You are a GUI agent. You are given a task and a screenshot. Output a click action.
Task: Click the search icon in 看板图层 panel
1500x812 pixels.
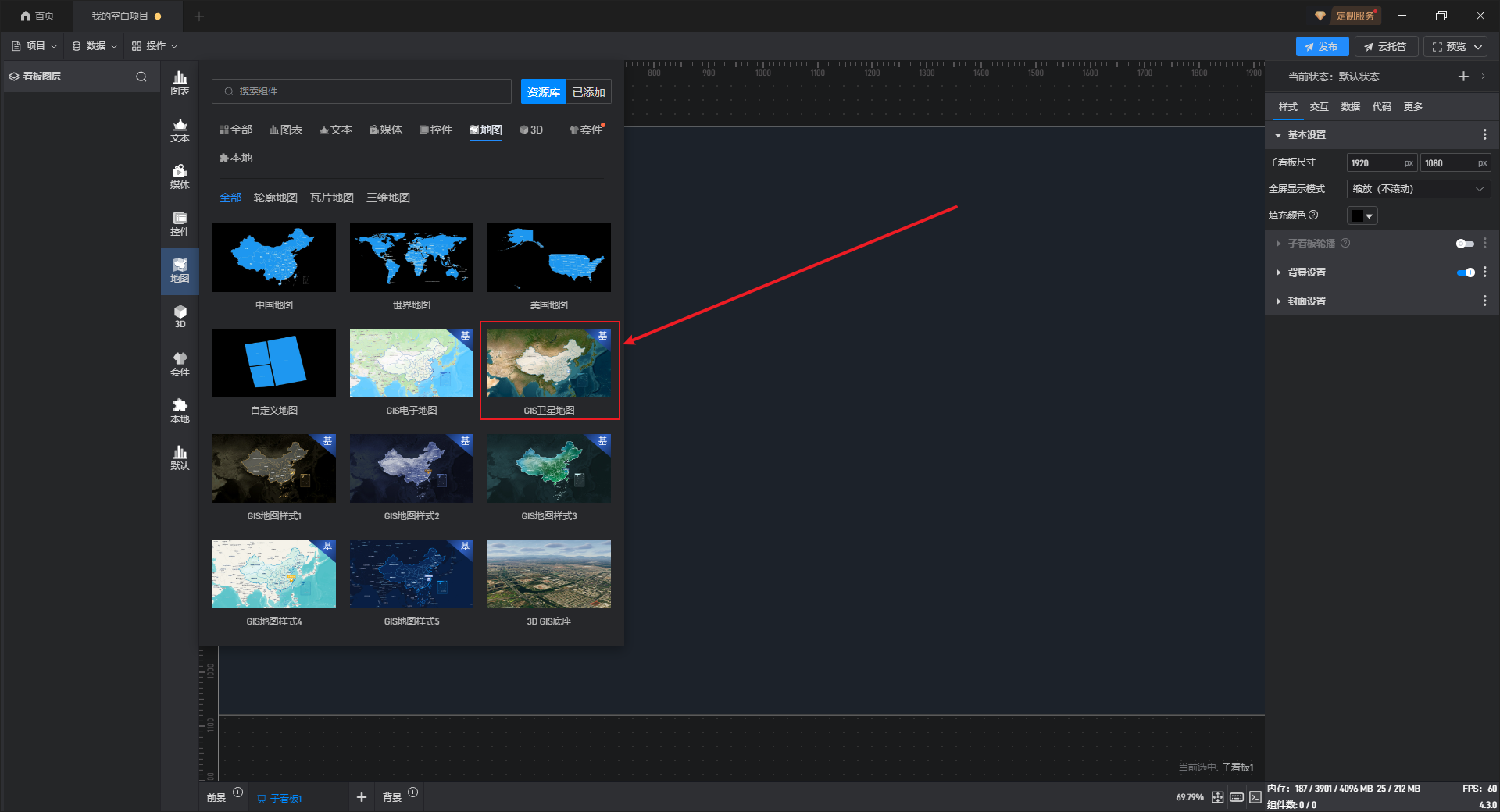[x=141, y=77]
